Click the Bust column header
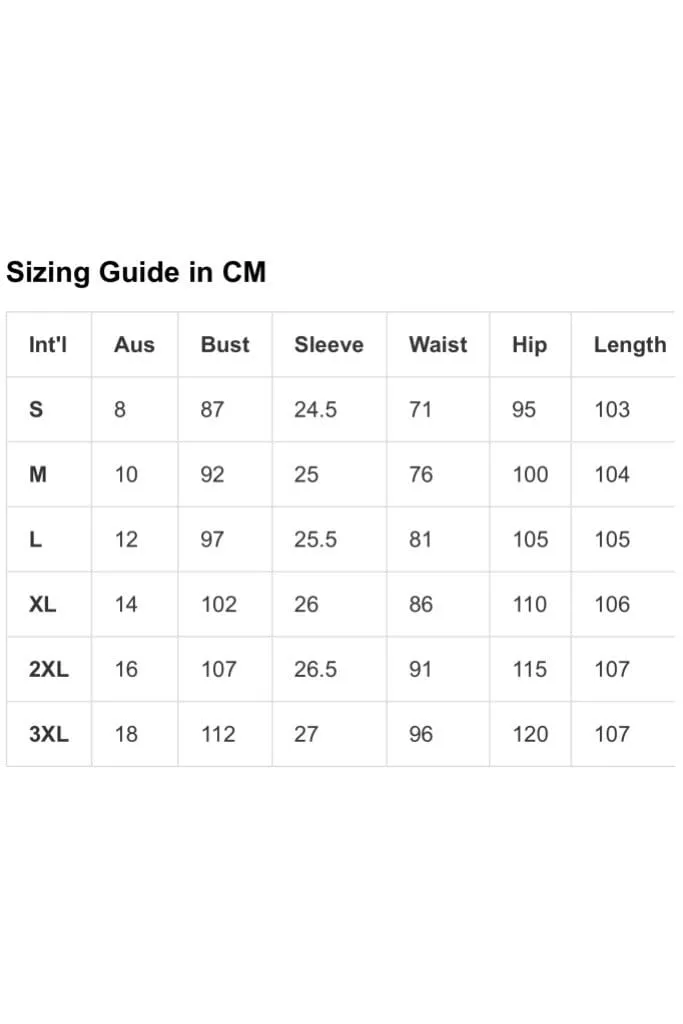Screen dimensions: 683x1024 tap(225, 344)
